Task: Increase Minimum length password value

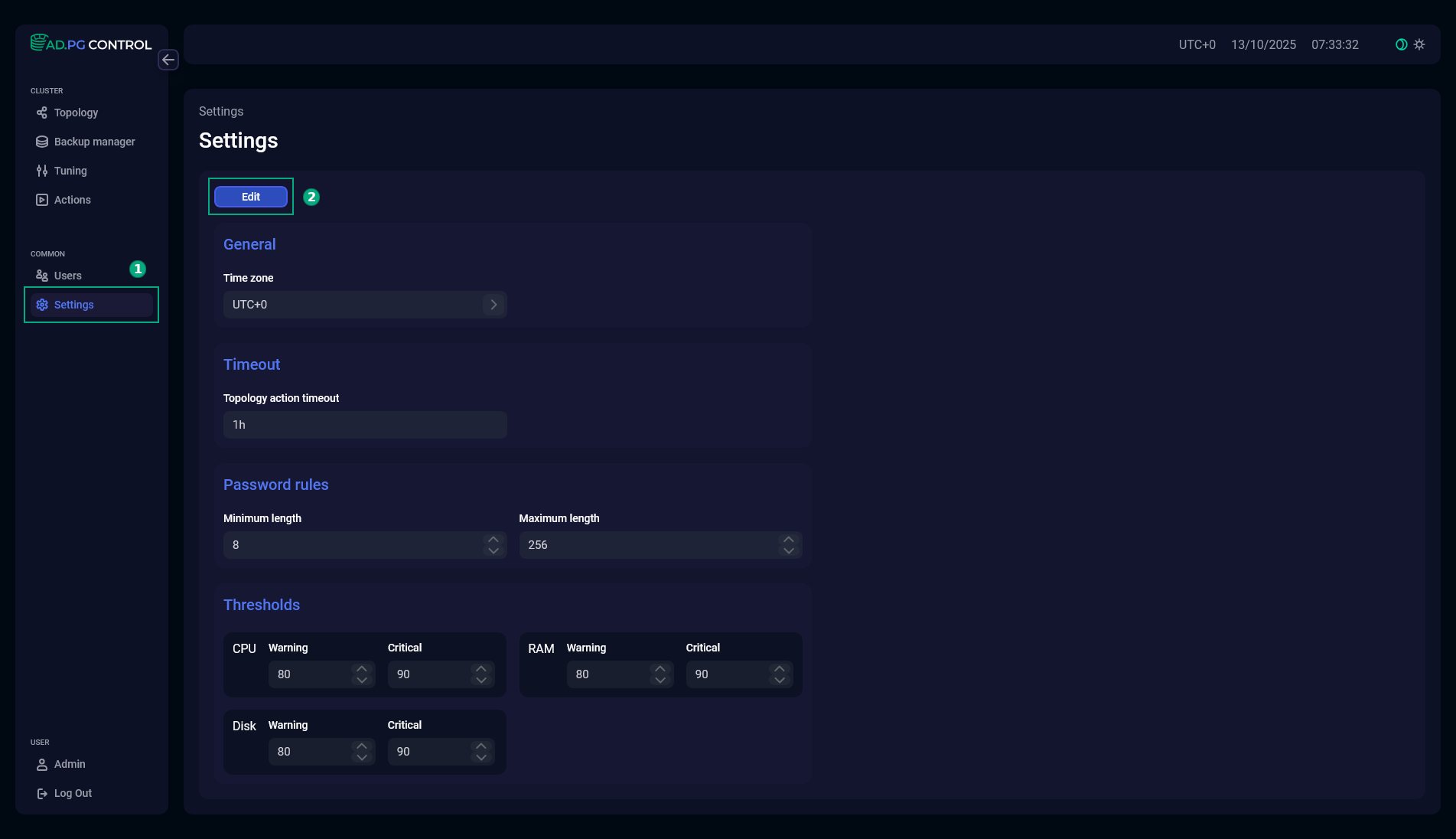Action: tap(493, 540)
